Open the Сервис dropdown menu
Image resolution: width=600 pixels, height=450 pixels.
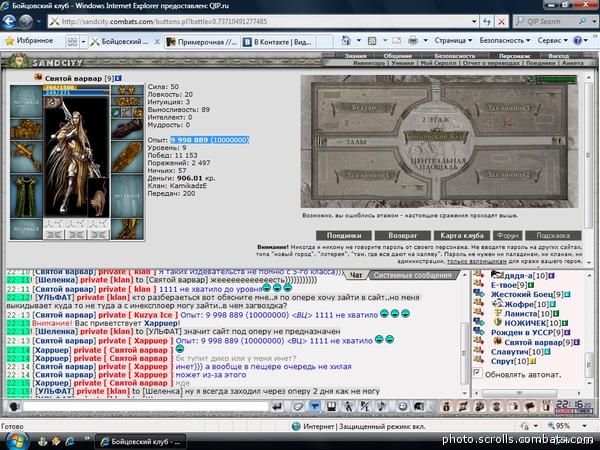pos(552,40)
